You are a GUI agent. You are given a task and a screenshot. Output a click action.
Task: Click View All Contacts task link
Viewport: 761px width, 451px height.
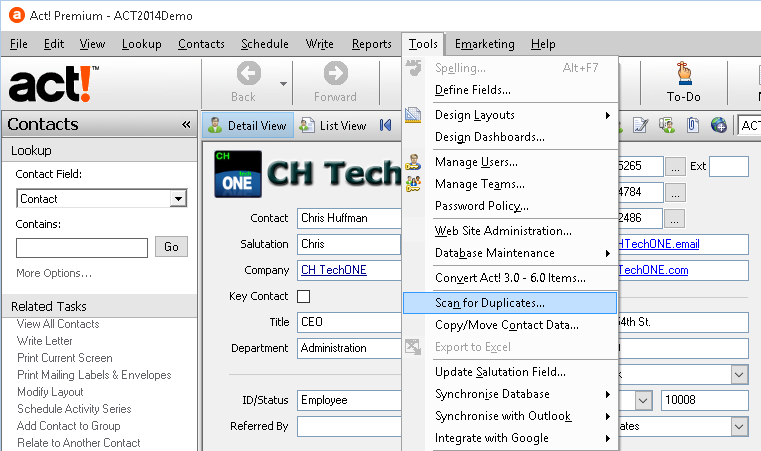coord(58,324)
